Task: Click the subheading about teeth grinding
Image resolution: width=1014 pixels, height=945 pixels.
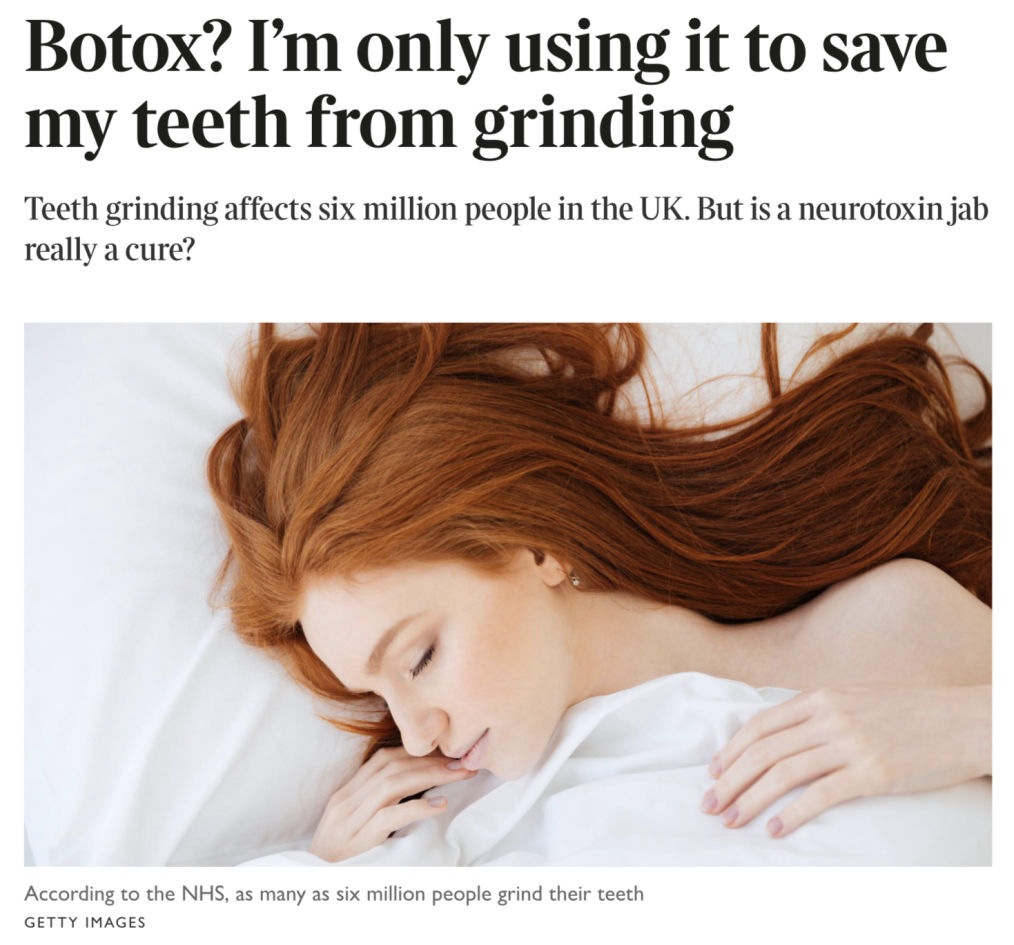Action: (506, 230)
